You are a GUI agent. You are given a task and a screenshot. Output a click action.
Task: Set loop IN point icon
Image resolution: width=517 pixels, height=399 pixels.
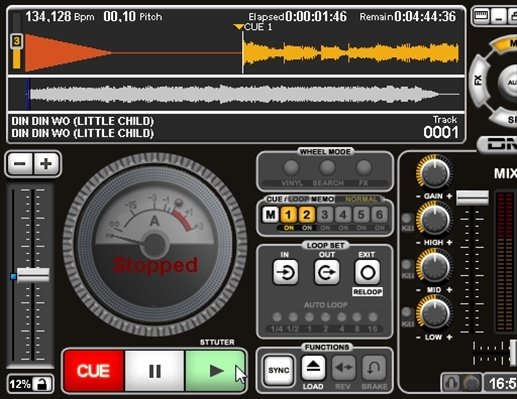point(285,273)
